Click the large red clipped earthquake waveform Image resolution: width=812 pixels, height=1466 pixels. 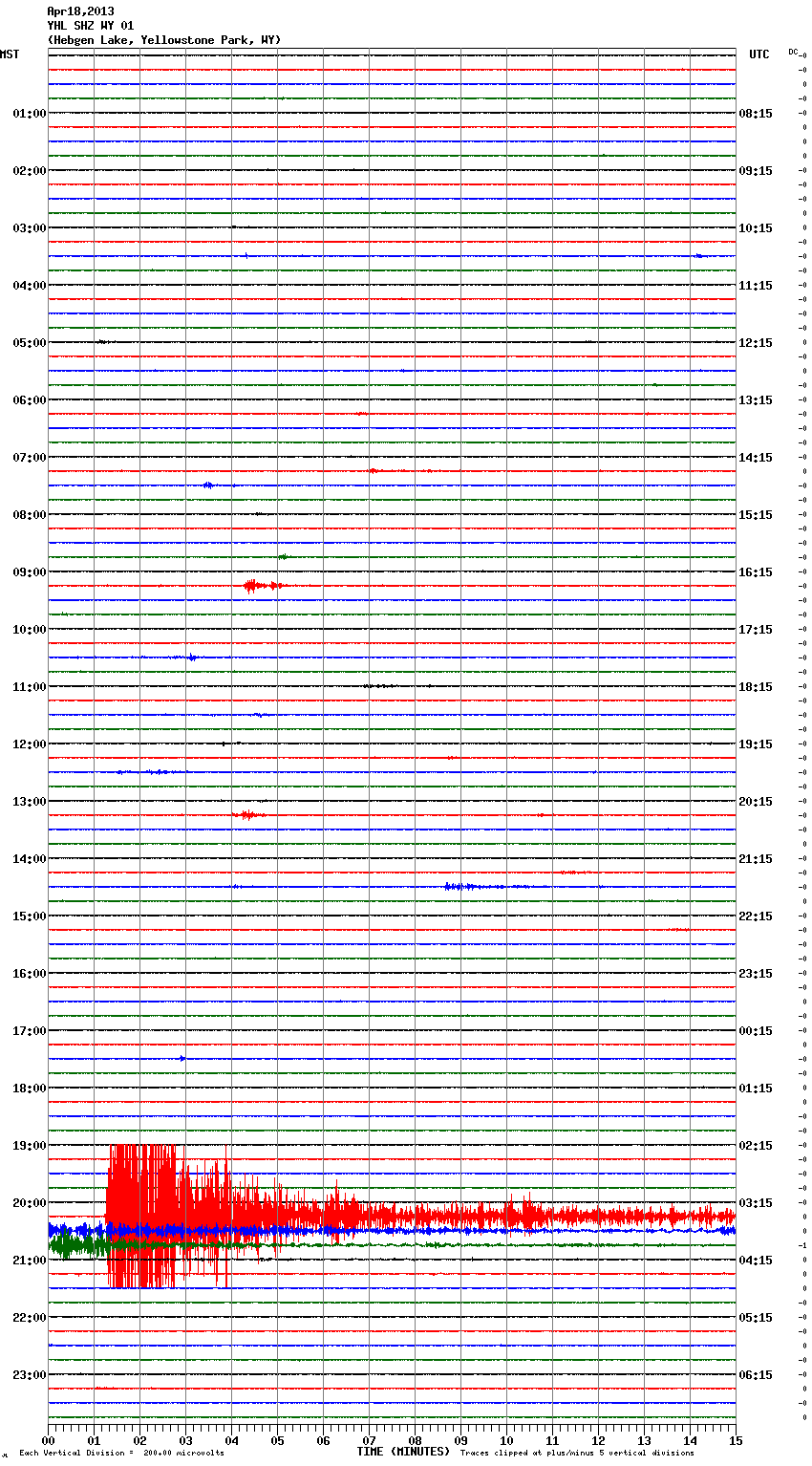tap(143, 1217)
